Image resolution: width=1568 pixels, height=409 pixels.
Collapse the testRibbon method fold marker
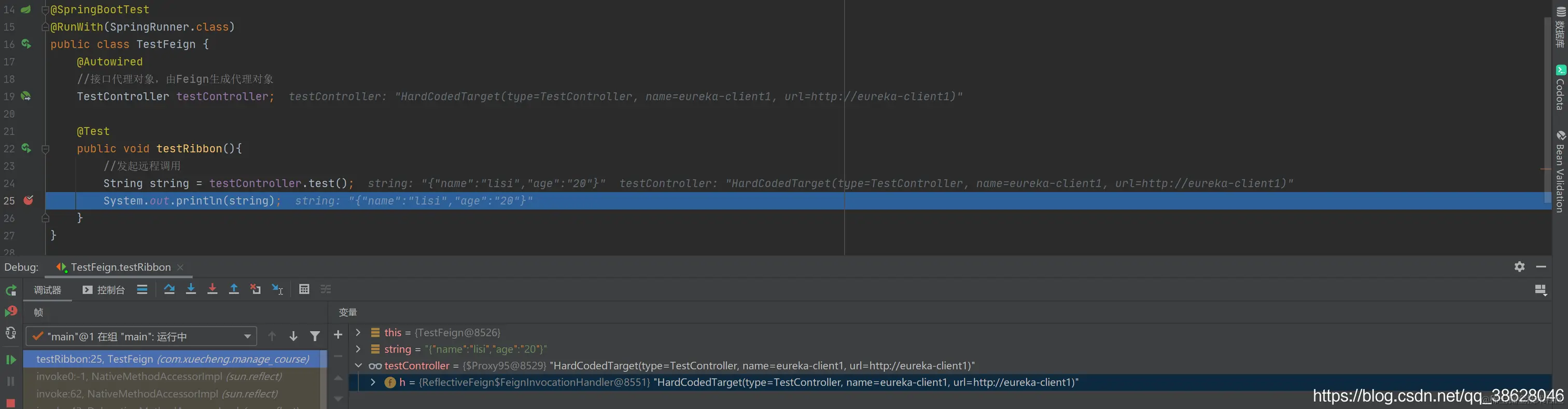pos(45,149)
